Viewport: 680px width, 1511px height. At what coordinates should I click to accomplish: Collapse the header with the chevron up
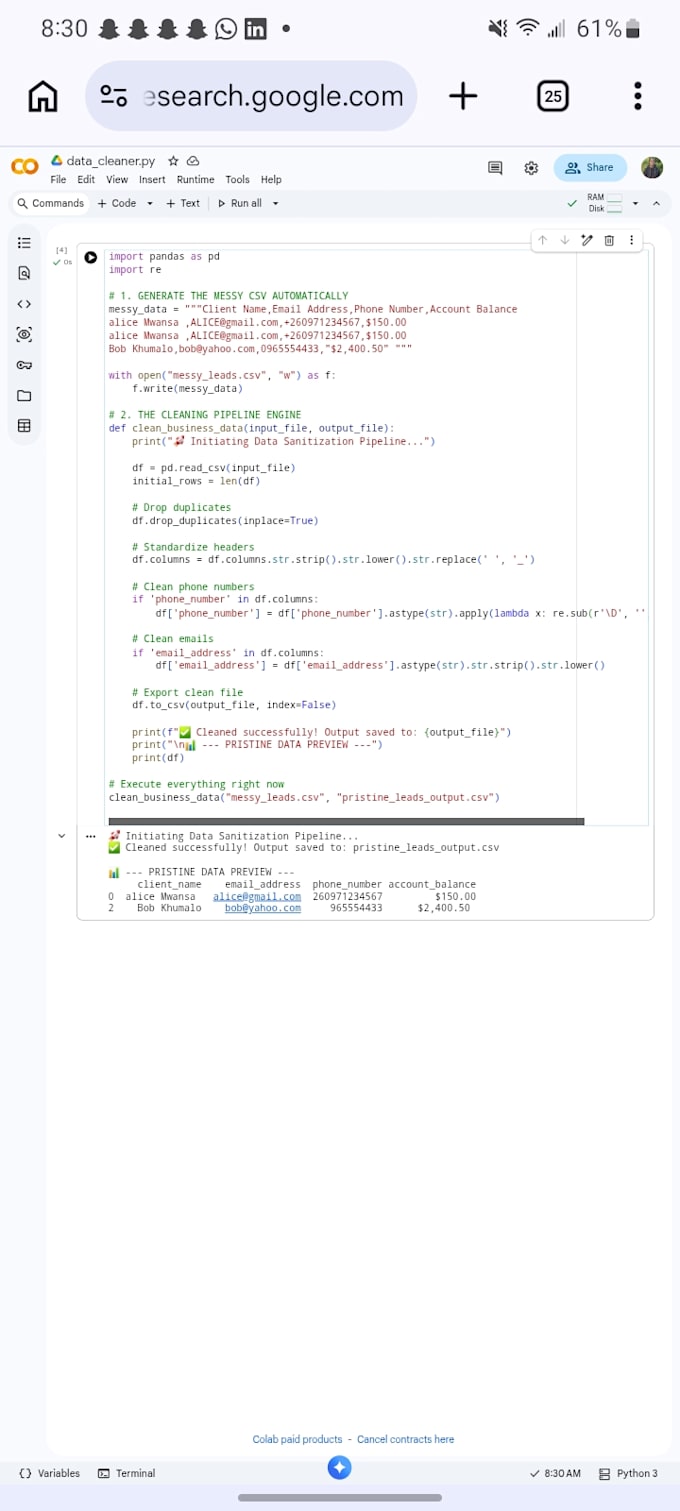(656, 203)
